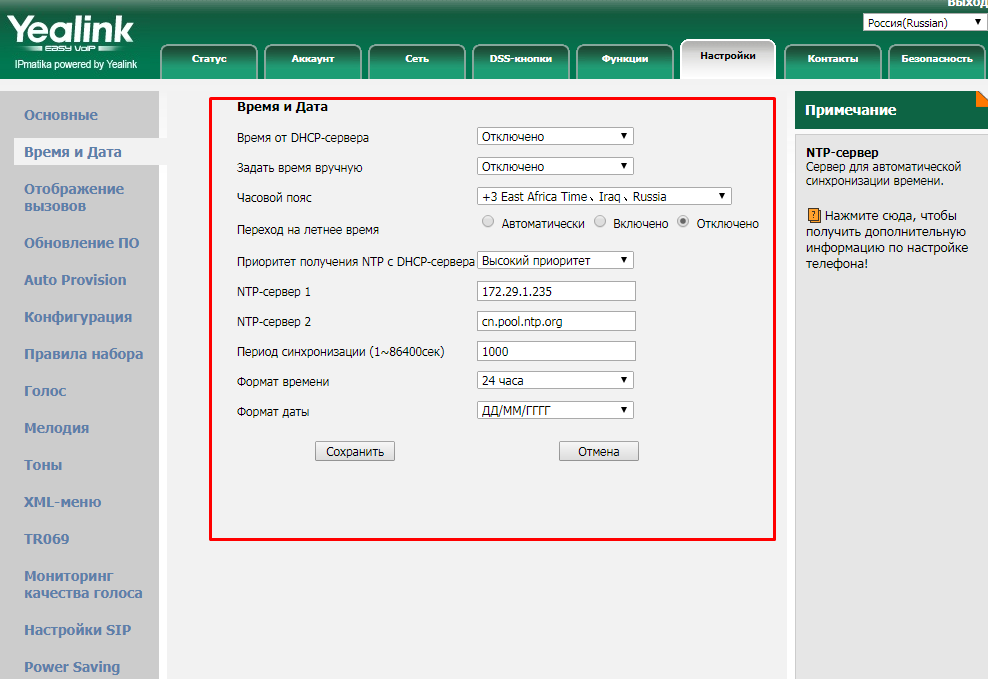Open Тоны in the sidebar
The image size is (988, 679).
[43, 465]
